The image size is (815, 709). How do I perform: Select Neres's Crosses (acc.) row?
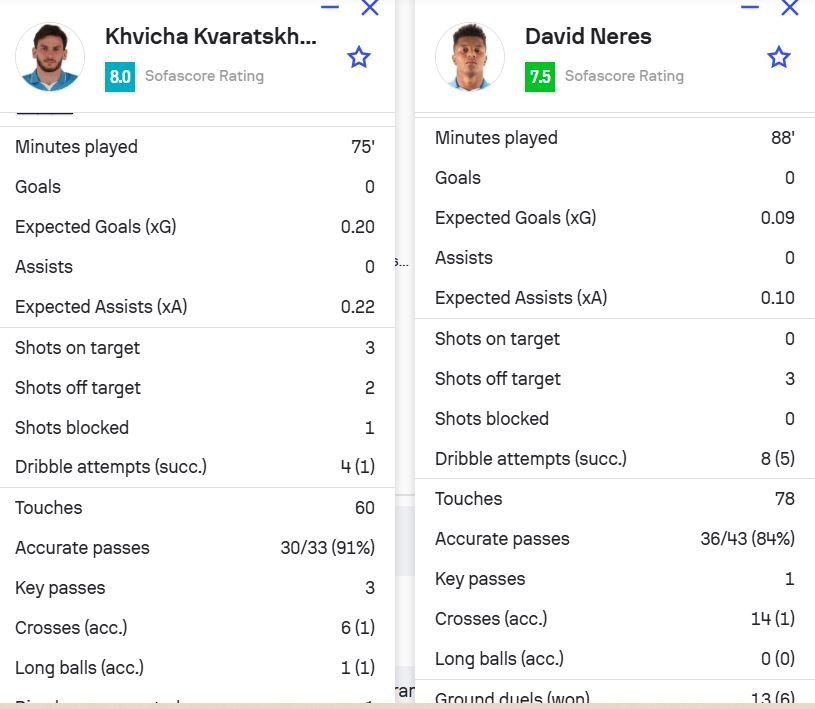tap(614, 619)
